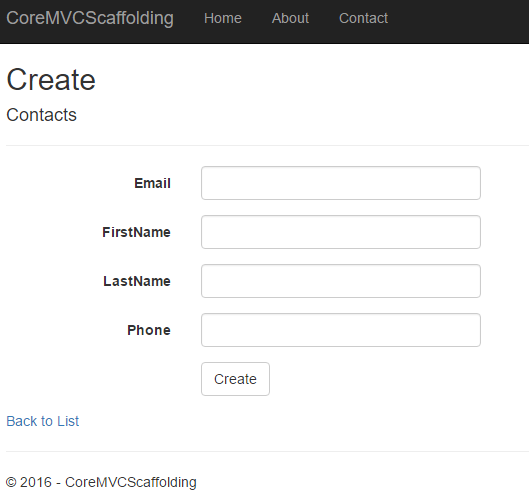Click empty navbar area right of Contact
529x497 pixels.
459,22
